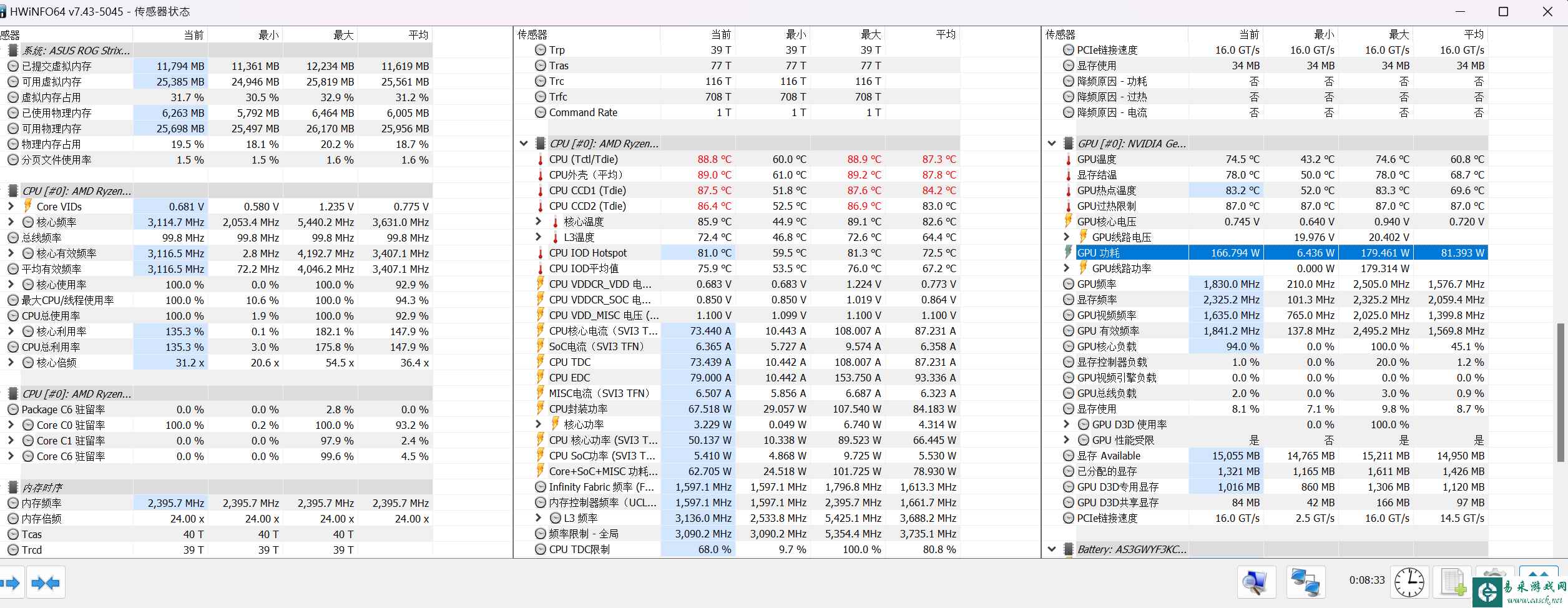
Task: Expand the 核心使用率 row
Action: [x=11, y=284]
